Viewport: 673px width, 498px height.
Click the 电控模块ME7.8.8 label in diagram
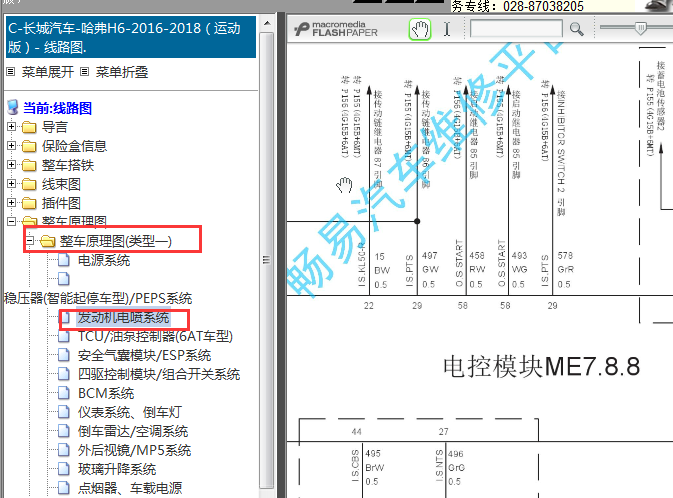point(542,367)
